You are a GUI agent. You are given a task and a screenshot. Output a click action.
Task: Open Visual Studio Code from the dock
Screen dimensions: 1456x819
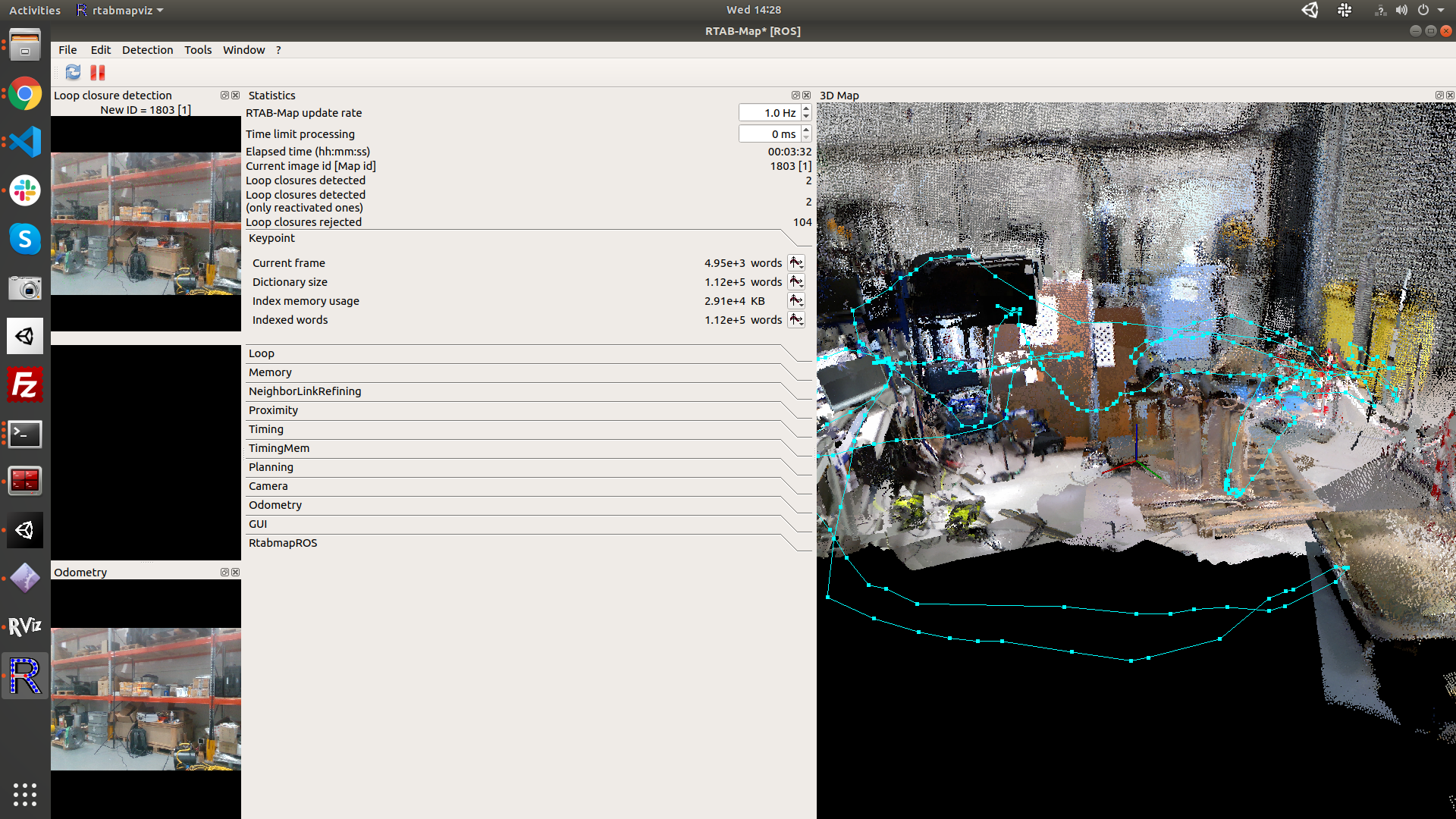(25, 142)
